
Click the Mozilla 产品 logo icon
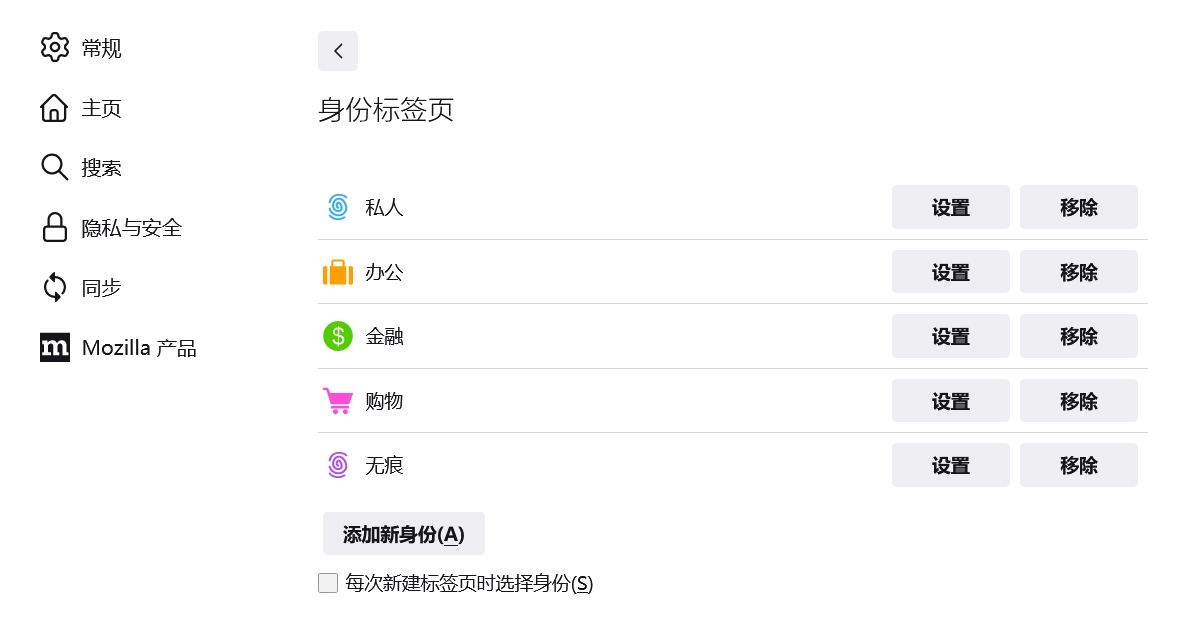55,348
